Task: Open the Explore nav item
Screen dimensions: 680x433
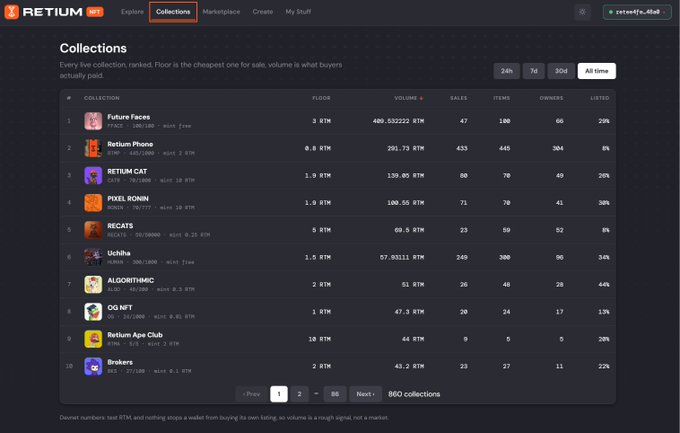Action: tap(132, 12)
